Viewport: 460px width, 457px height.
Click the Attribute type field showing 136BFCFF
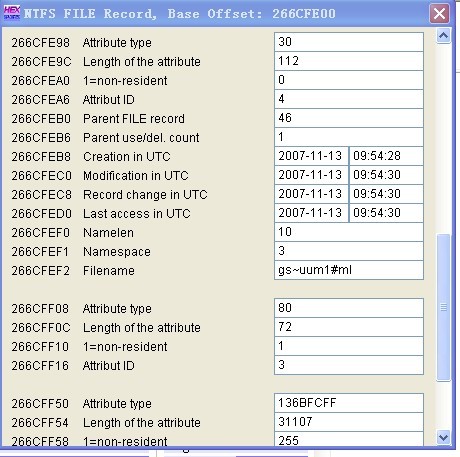349,403
